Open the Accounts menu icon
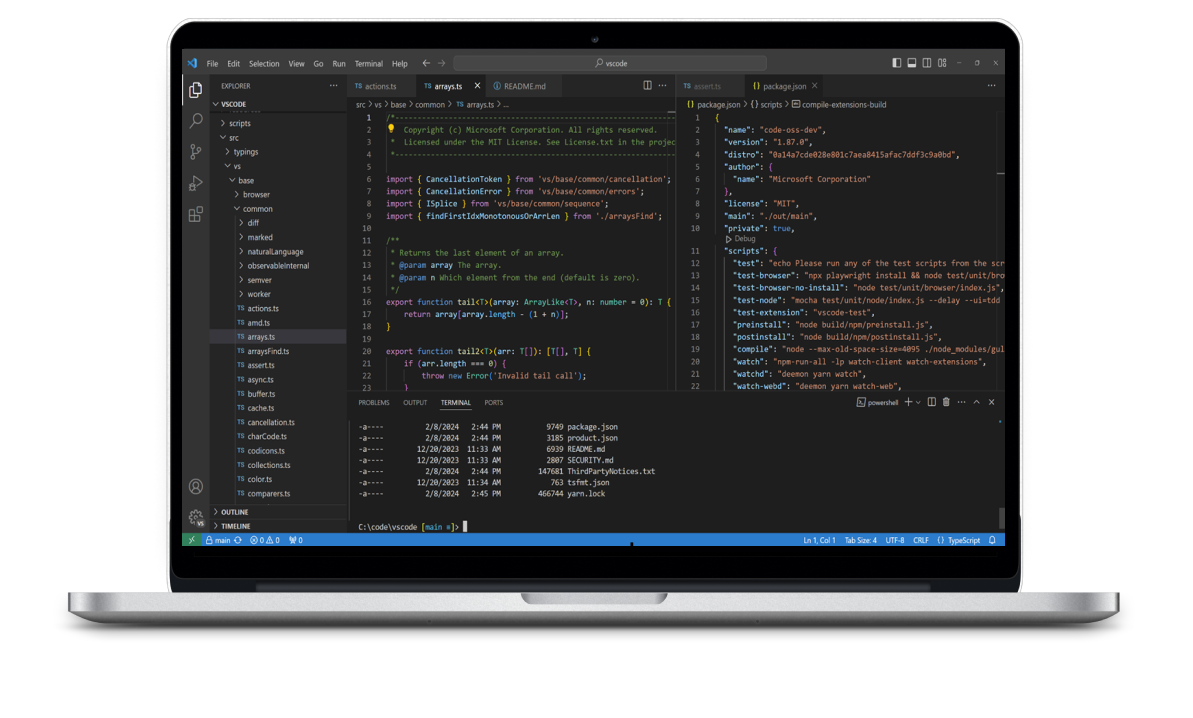This screenshot has width=1193, height=718. (x=196, y=487)
